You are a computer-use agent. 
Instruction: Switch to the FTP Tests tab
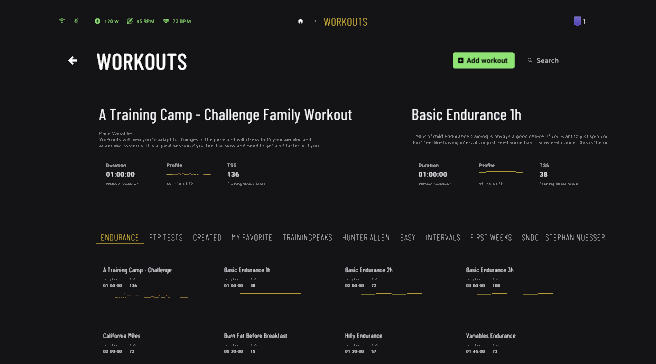(166, 238)
